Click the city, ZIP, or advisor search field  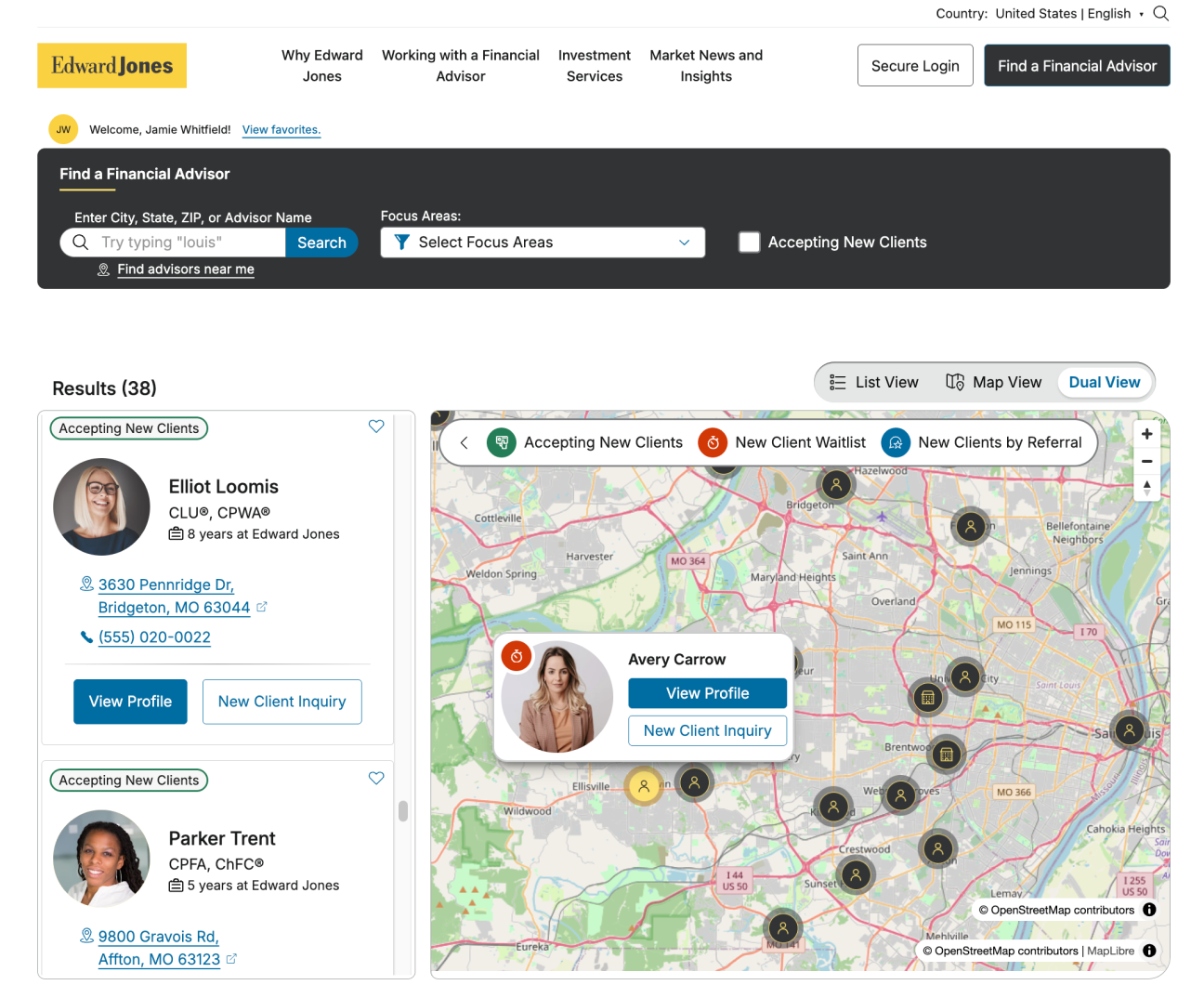[173, 243]
